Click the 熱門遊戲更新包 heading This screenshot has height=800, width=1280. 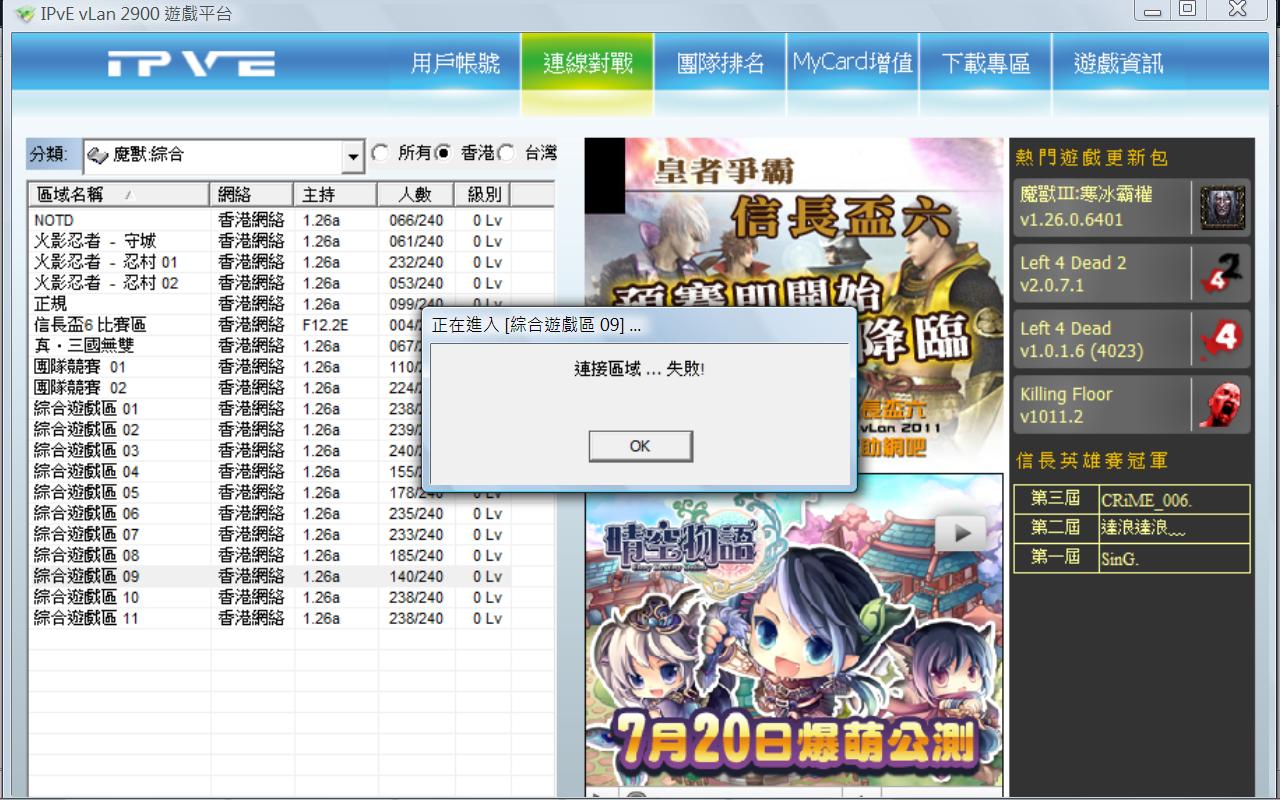click(x=1091, y=158)
